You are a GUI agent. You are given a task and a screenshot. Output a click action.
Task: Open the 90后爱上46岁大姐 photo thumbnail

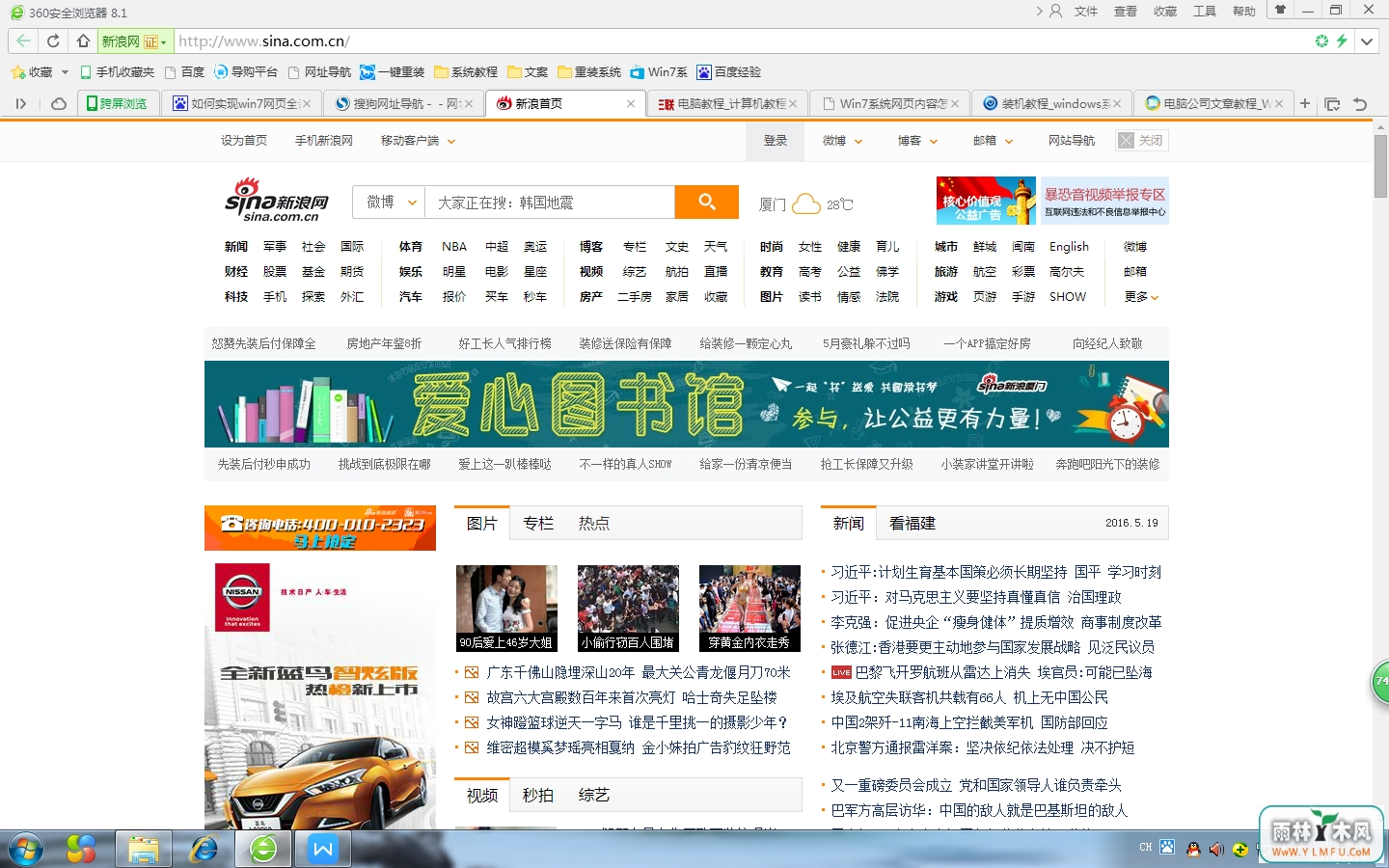coord(506,609)
